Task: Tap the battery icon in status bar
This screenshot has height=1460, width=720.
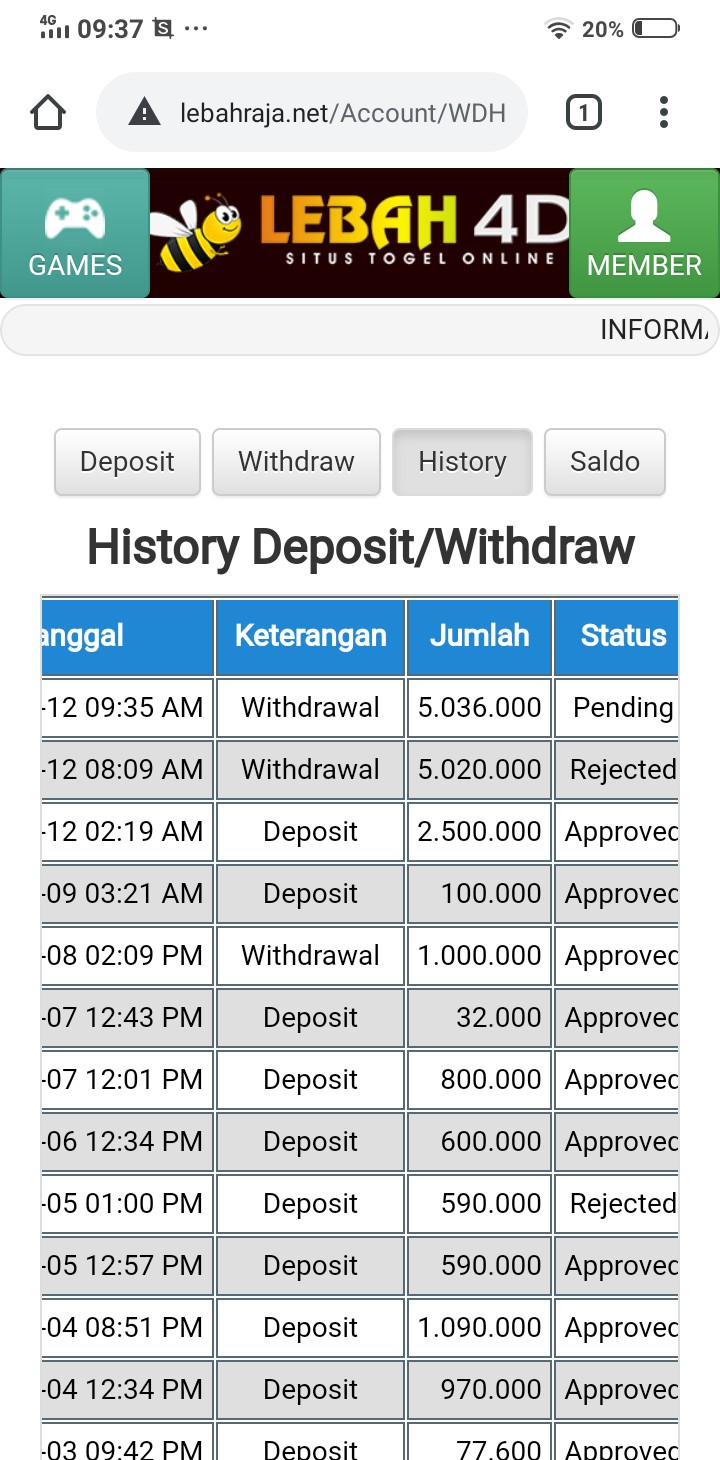Action: [656, 29]
